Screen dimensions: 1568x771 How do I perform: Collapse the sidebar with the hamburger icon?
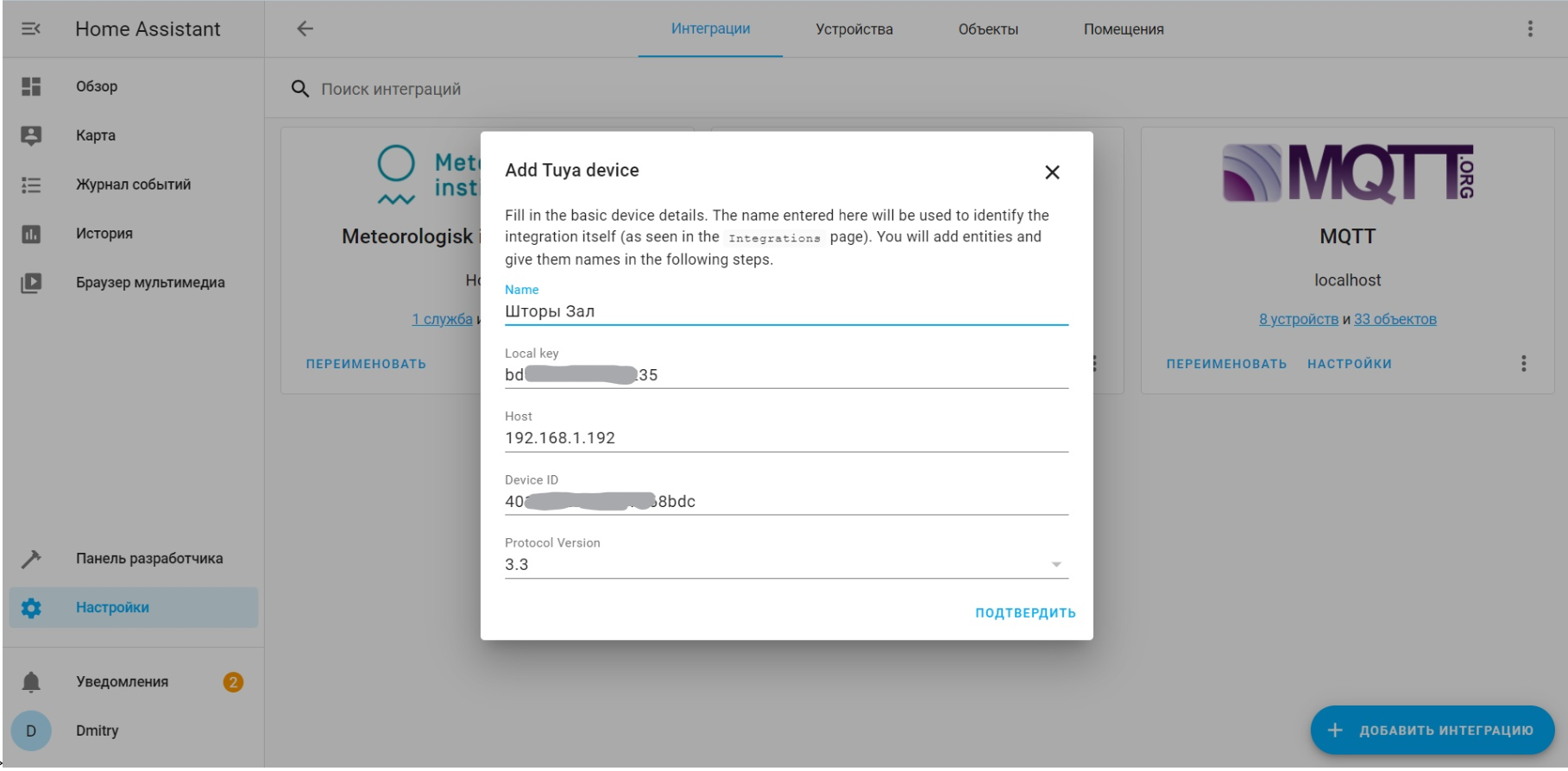(31, 29)
